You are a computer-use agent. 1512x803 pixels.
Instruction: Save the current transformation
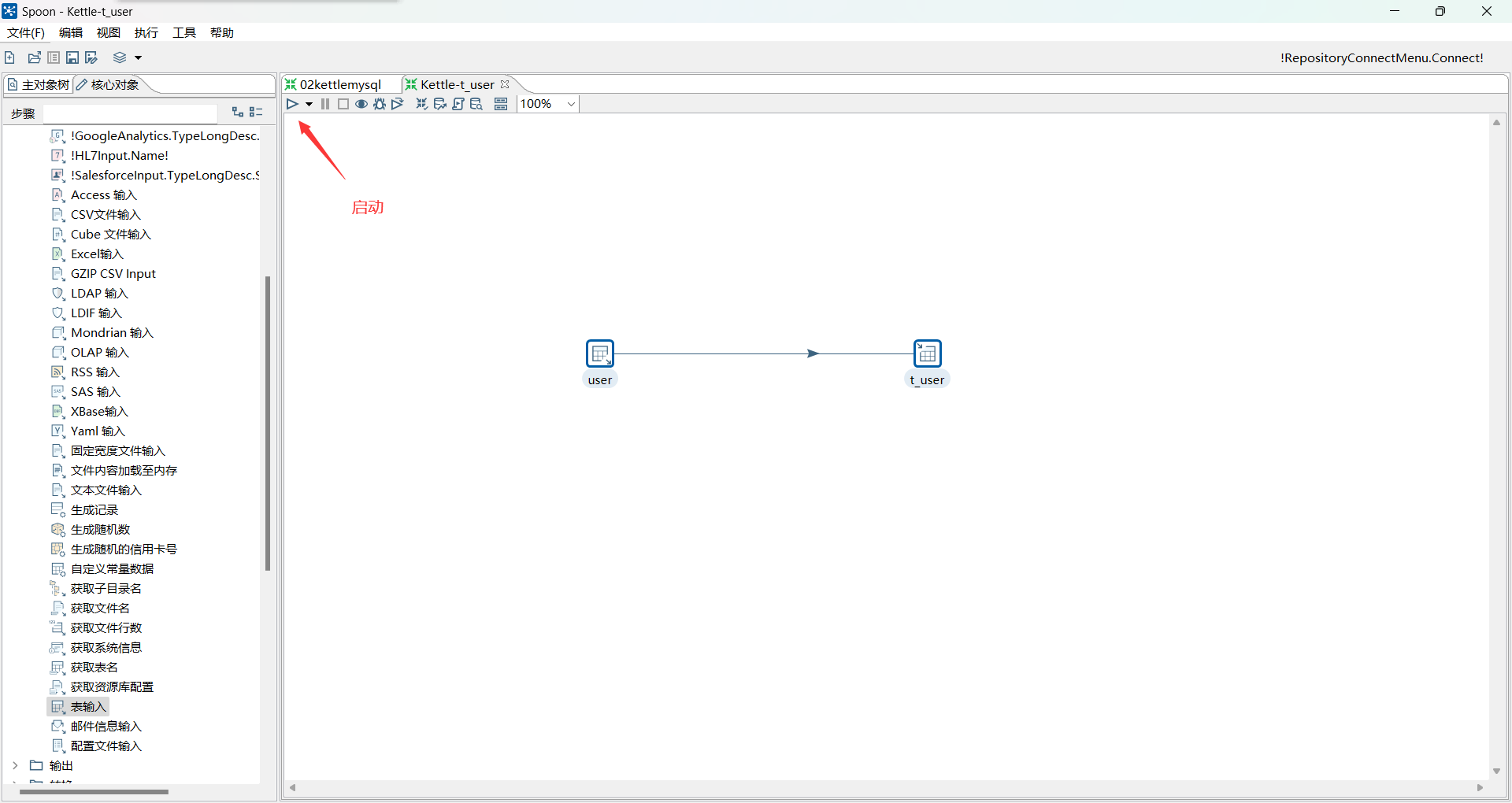click(x=72, y=57)
